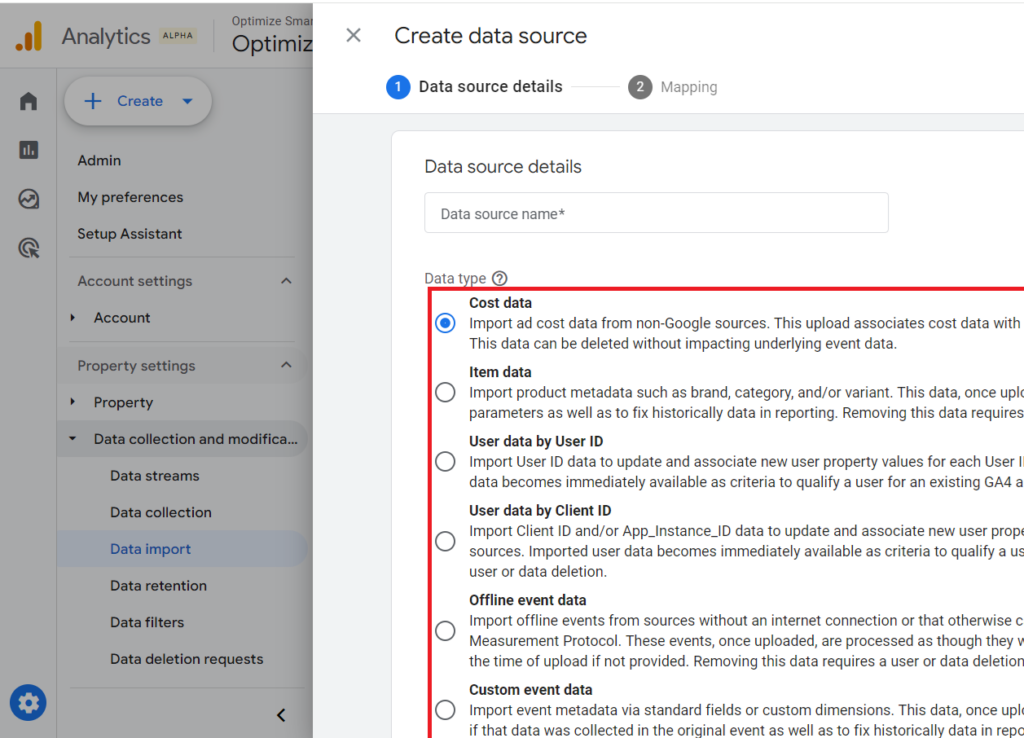Click the User data by User ID heading
This screenshot has width=1024, height=738.
coord(536,441)
